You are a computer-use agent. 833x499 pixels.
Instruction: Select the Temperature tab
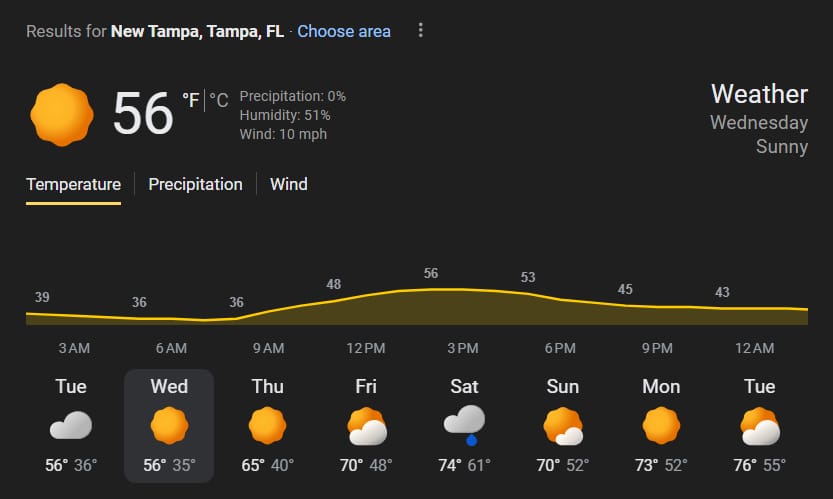pos(73,184)
